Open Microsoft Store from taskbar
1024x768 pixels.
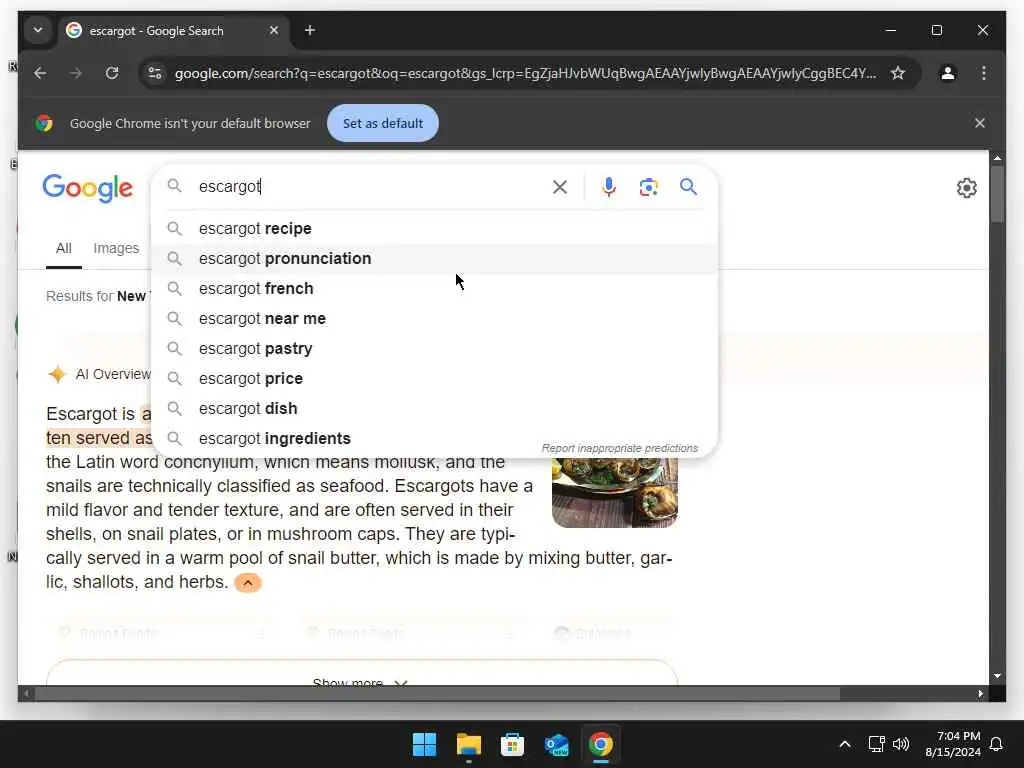click(513, 744)
